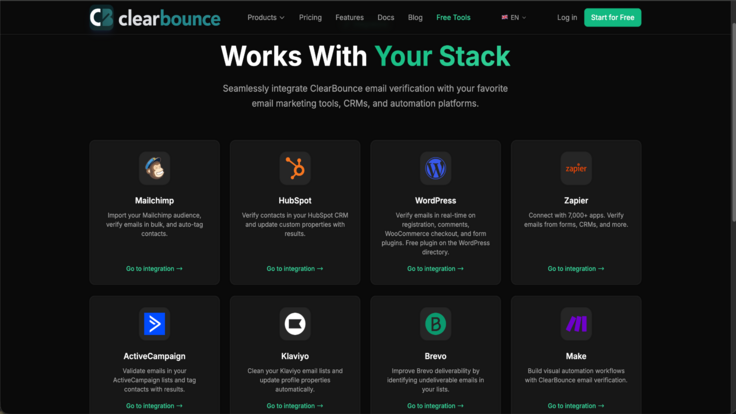This screenshot has height=414, width=736.
Task: Click the ActiveCampaign arrow icon
Action: [154, 324]
